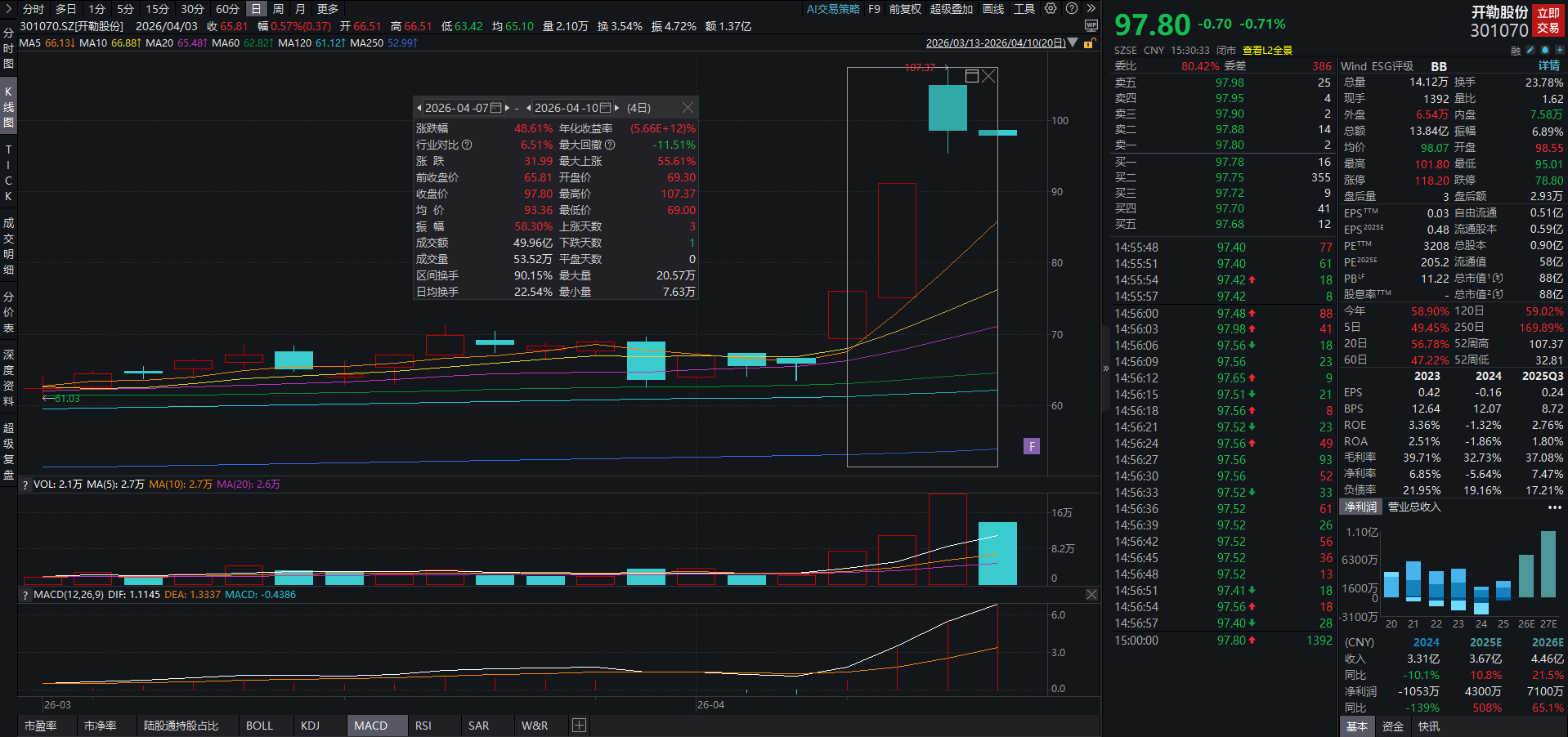Enable 前复权 adjusted price mode

(904, 9)
